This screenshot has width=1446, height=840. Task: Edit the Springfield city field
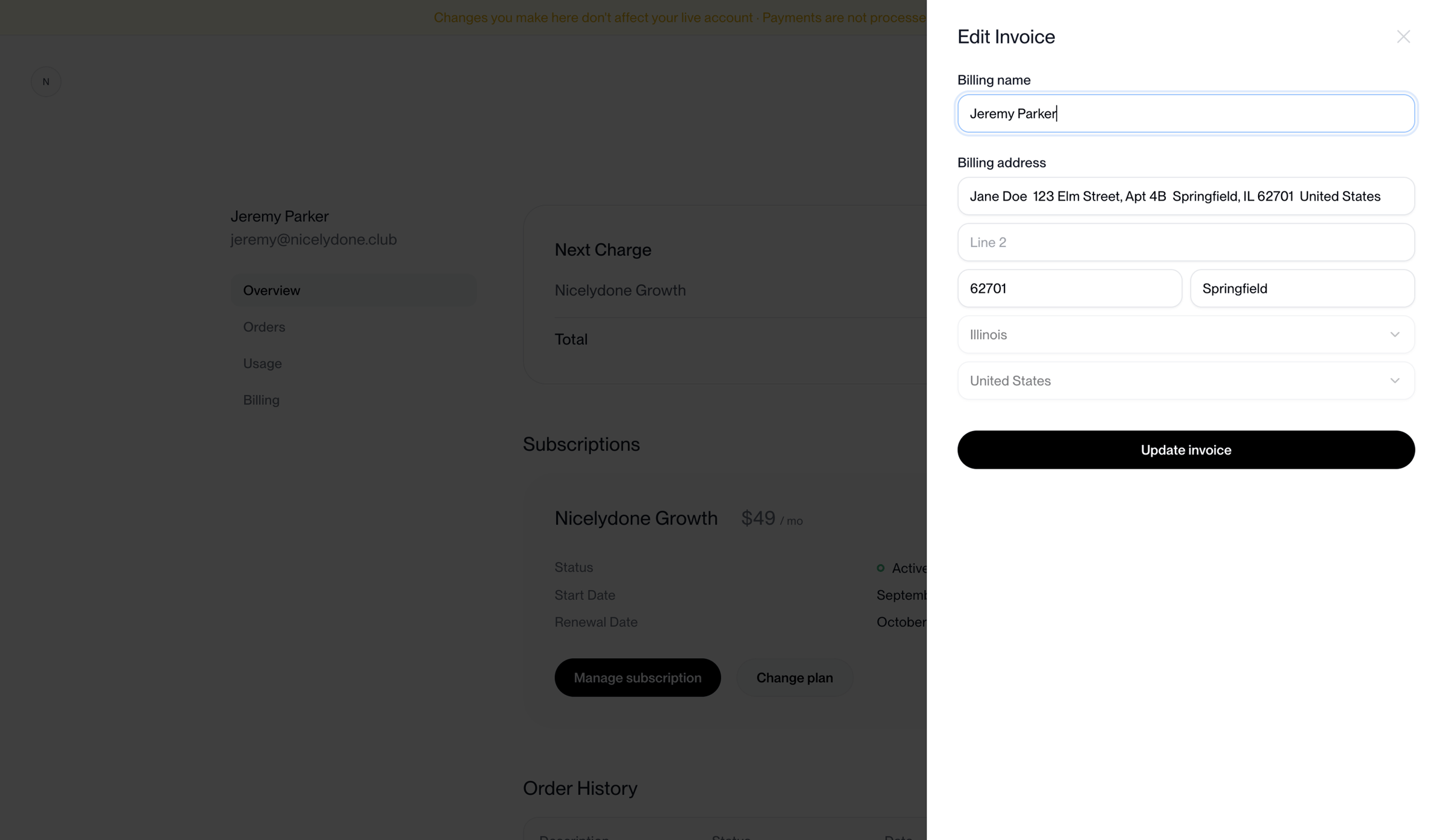[x=1302, y=288]
